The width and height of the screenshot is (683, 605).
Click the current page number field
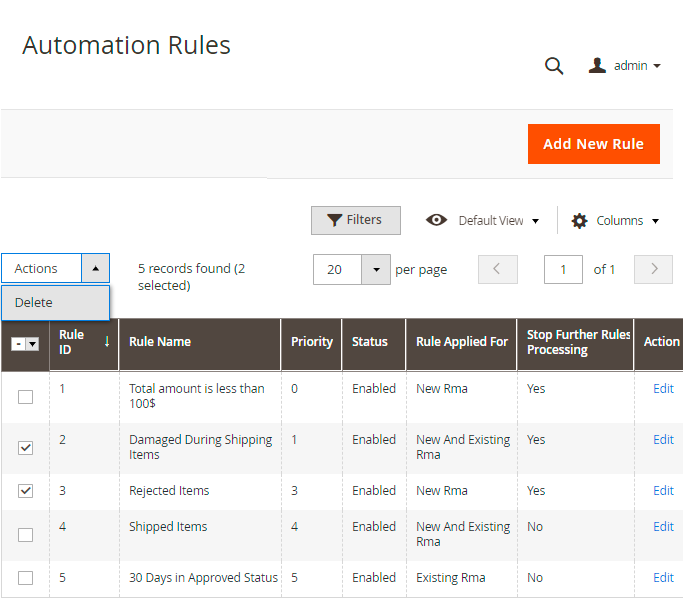(x=563, y=269)
